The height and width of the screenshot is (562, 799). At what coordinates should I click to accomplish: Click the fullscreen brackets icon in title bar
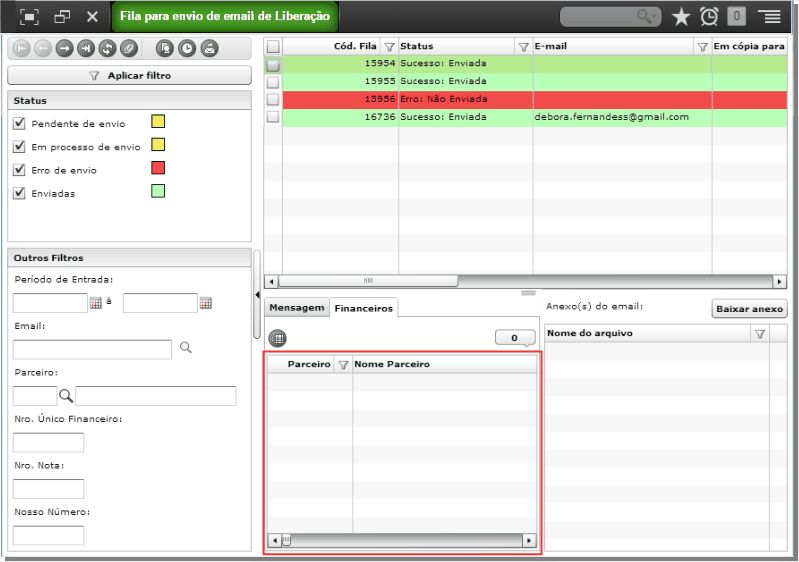click(x=29, y=17)
